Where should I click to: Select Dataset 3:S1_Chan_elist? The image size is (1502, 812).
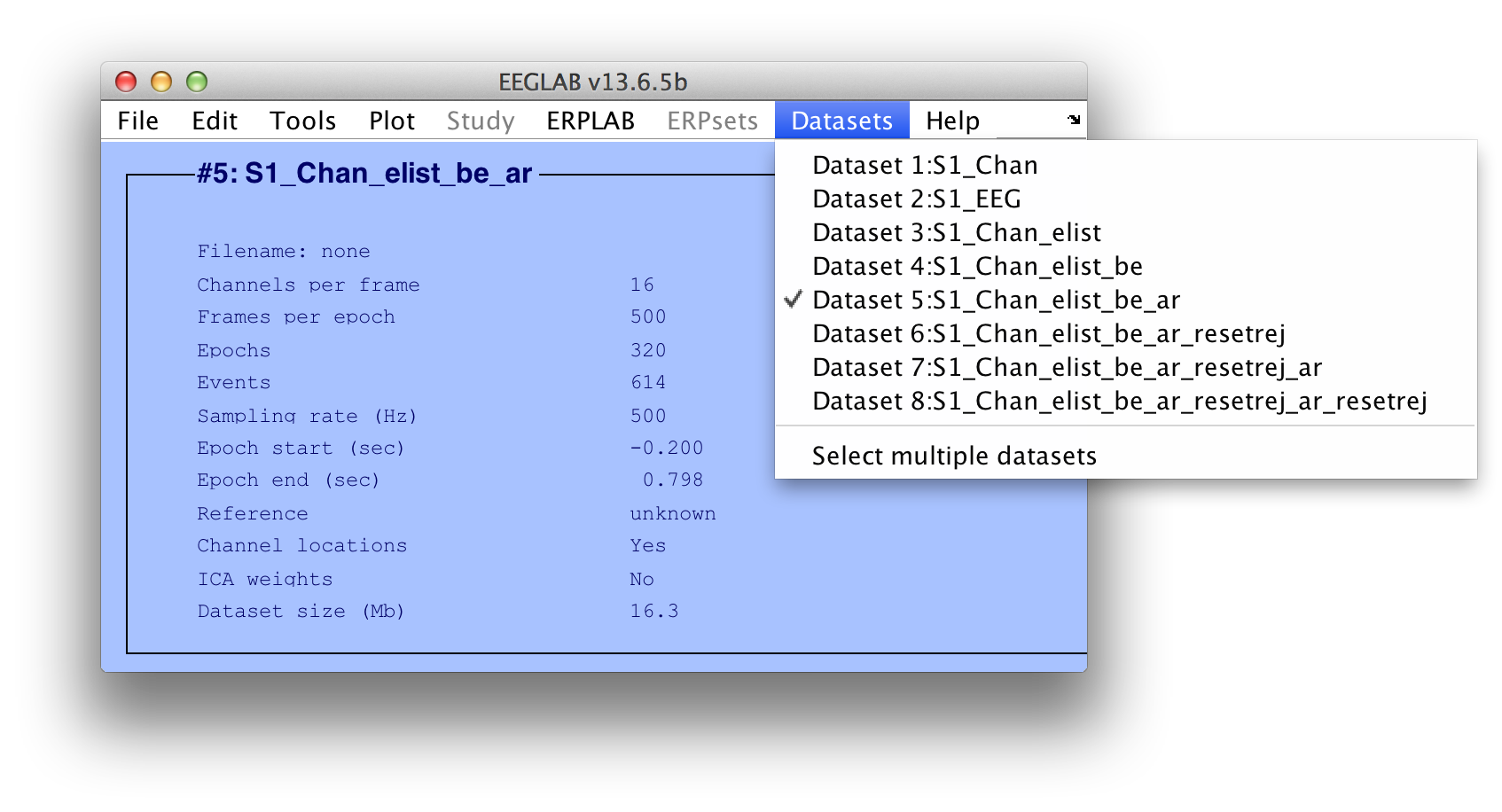click(1126, 233)
